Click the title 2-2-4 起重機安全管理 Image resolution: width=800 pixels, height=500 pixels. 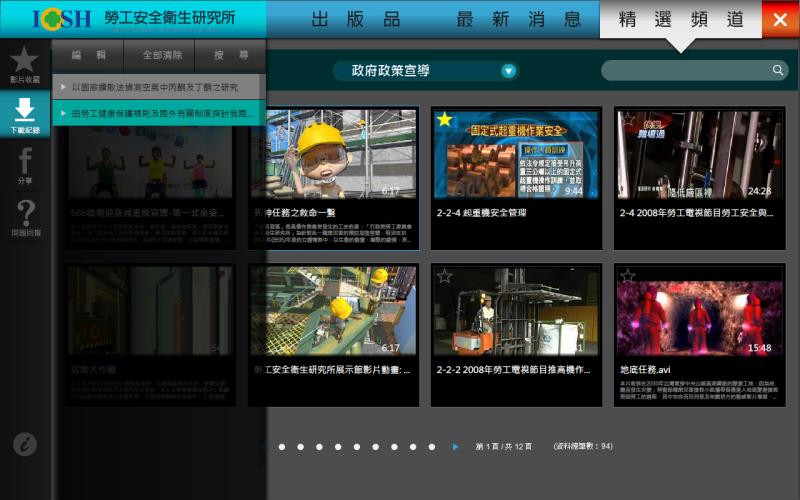pos(481,213)
